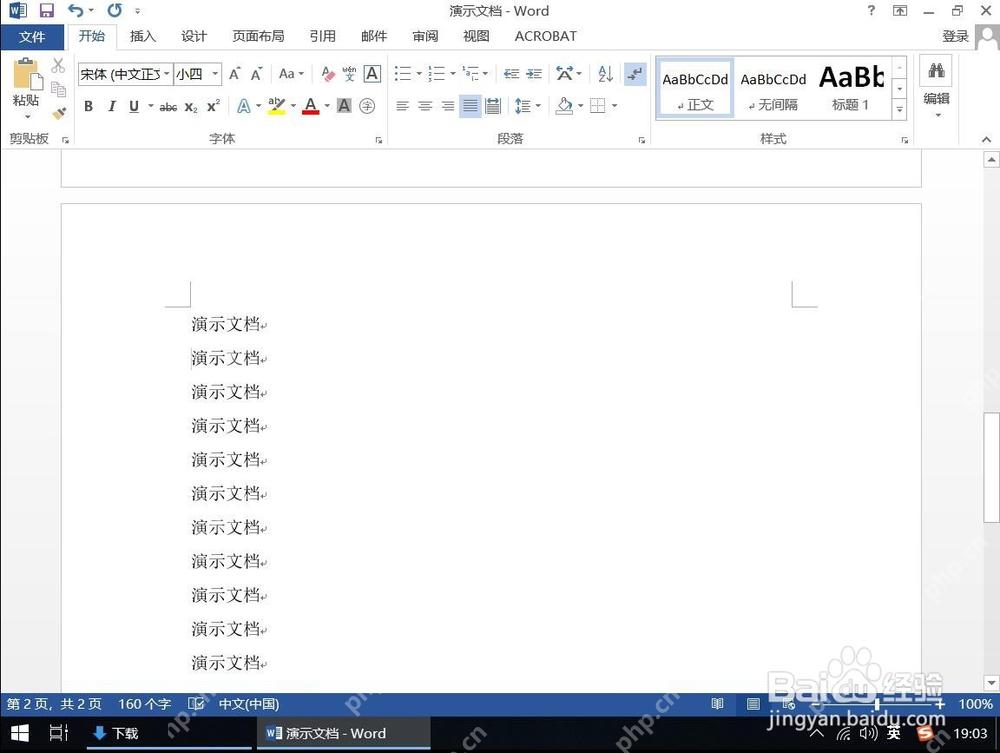Toggle character shading

coord(344,106)
